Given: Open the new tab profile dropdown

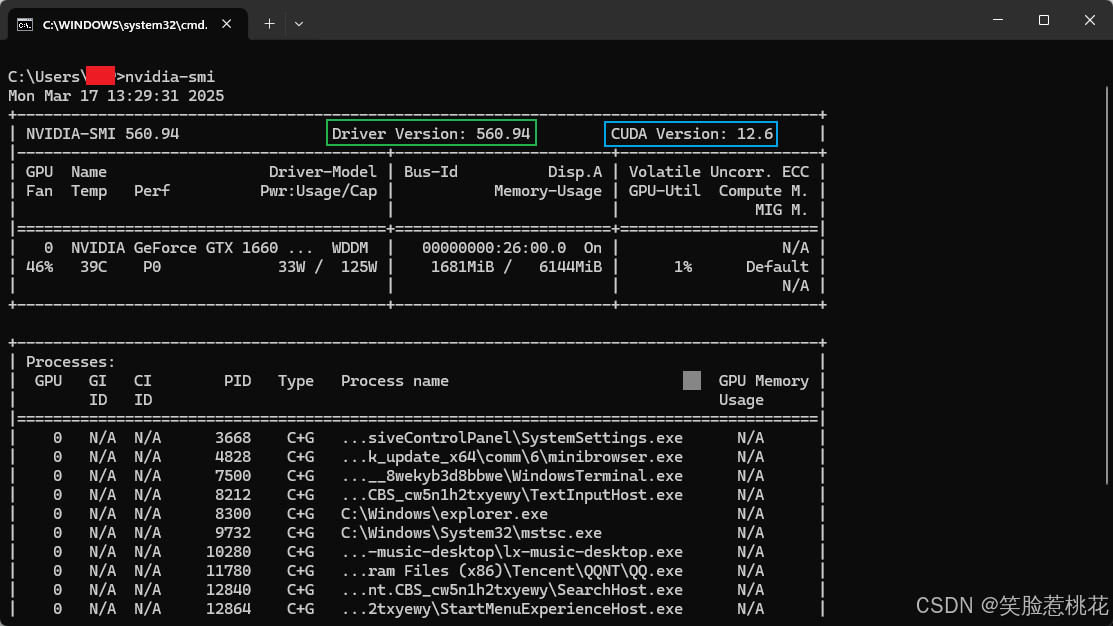Looking at the screenshot, I should point(299,24).
